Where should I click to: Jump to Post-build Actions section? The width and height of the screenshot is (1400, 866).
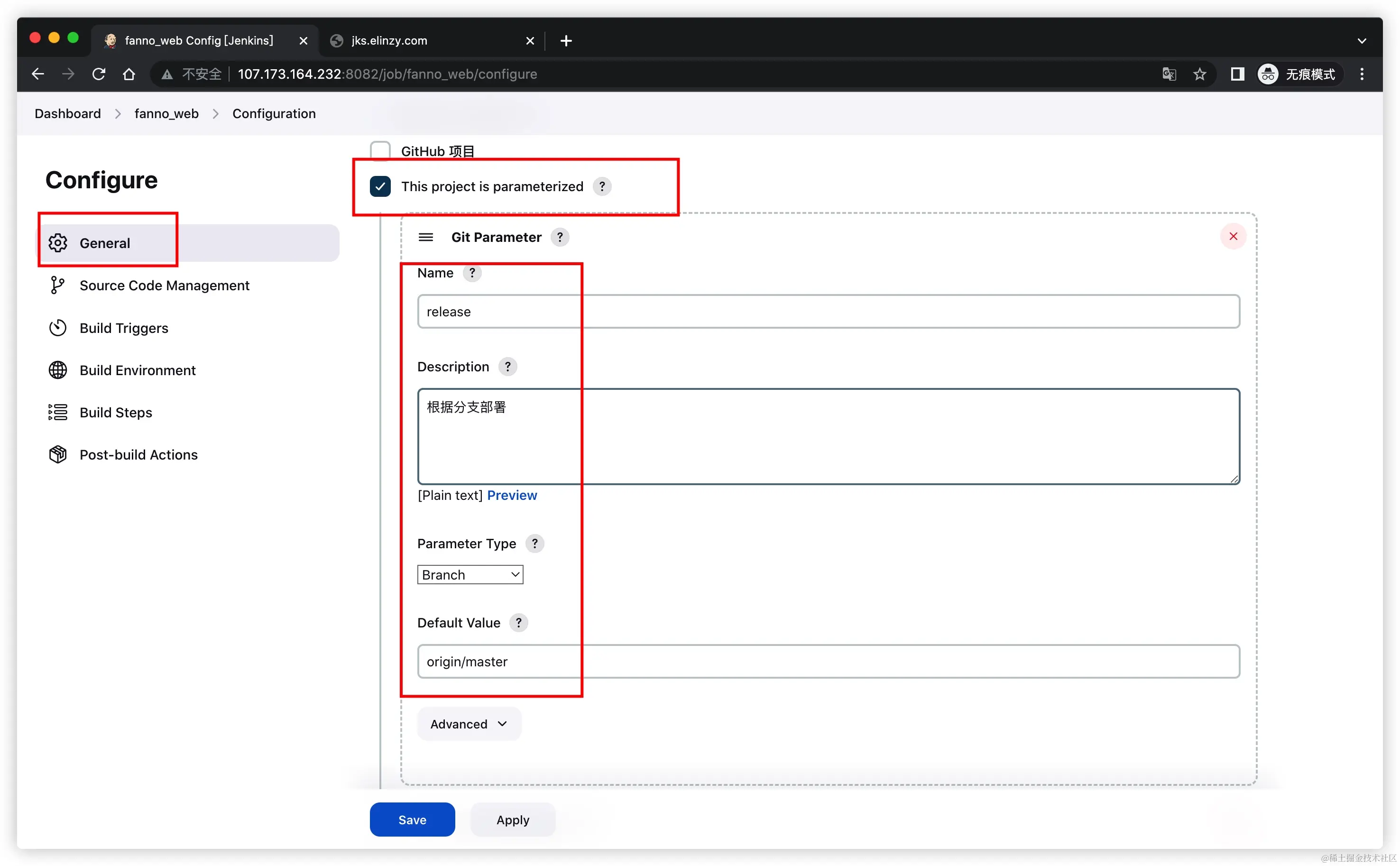(138, 455)
